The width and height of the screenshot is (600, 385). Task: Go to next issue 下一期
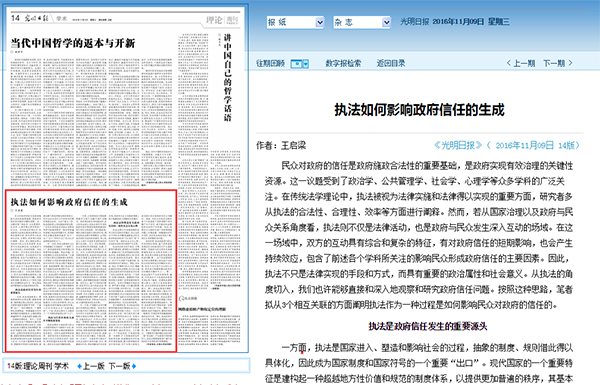coord(554,63)
